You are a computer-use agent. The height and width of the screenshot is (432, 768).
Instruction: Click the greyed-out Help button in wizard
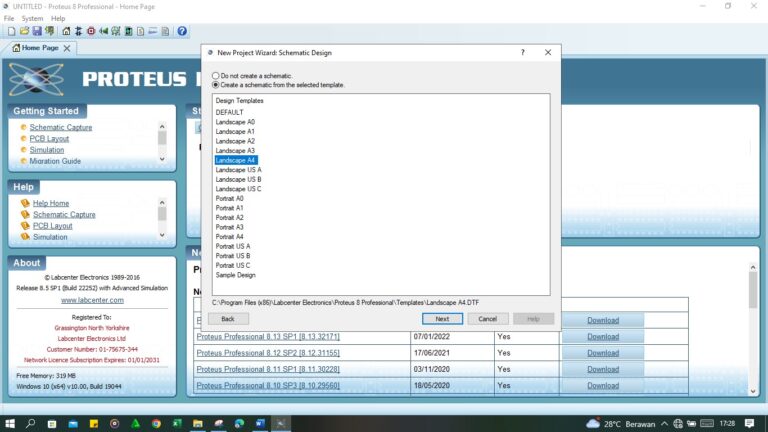coord(533,319)
